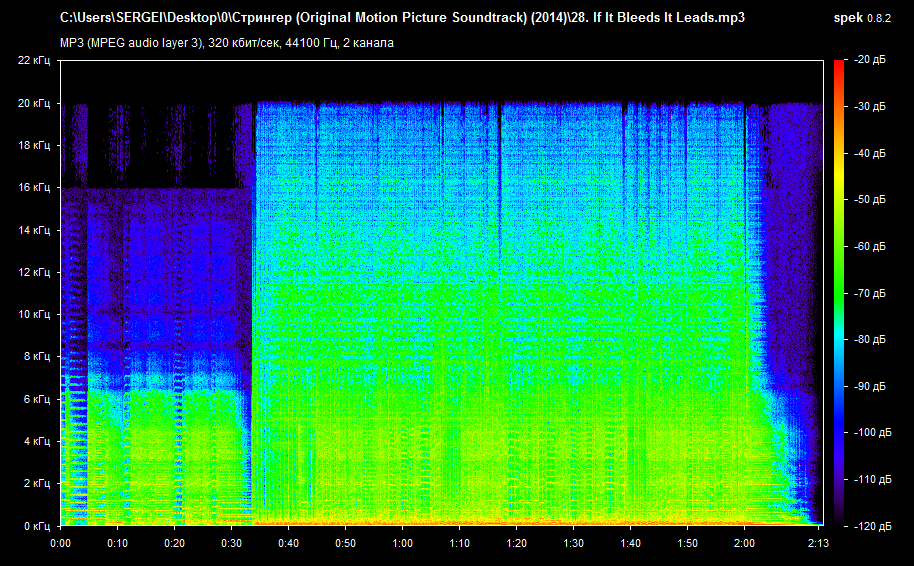
Task: Click the 2:13 end time label
Action: point(817,543)
